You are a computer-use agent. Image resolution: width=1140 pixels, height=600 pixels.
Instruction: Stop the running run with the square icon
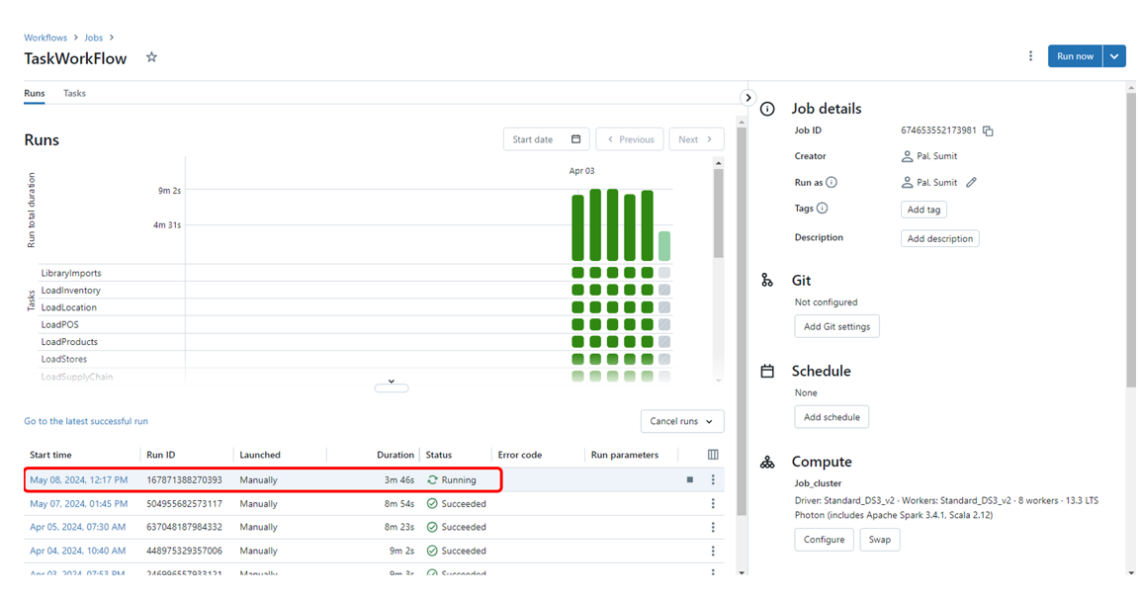click(x=689, y=479)
